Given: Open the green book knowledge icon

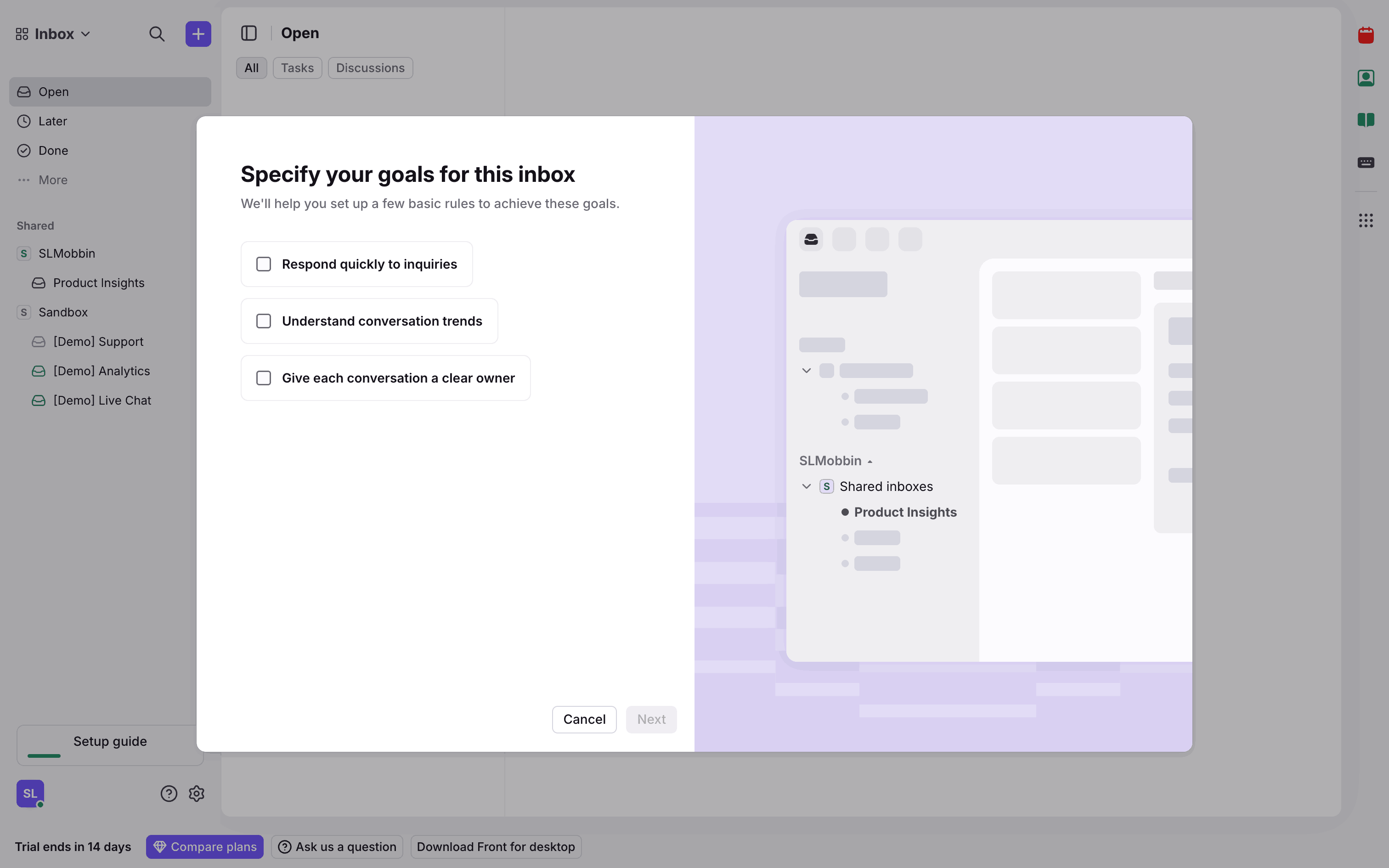Looking at the screenshot, I should [1366, 120].
